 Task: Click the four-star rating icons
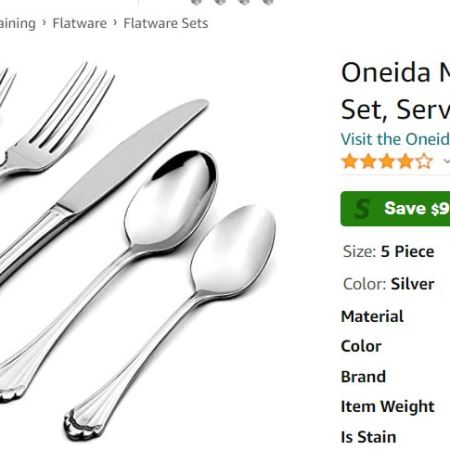(x=387, y=162)
